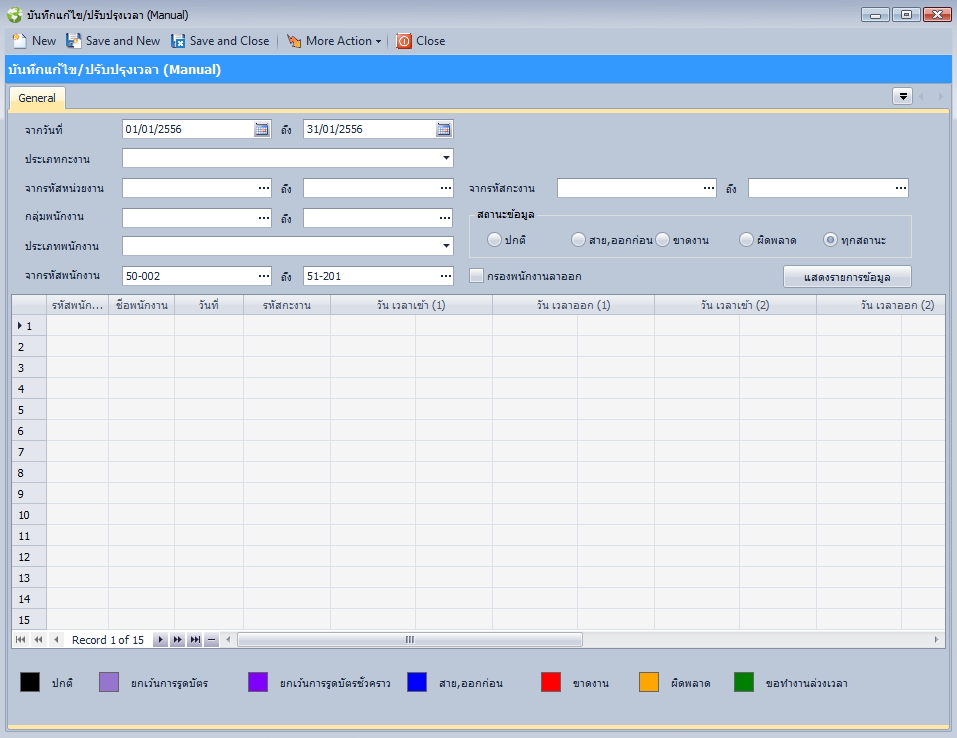Select the ขาดงาน status radio button
The width and height of the screenshot is (957, 738).
[x=662, y=240]
